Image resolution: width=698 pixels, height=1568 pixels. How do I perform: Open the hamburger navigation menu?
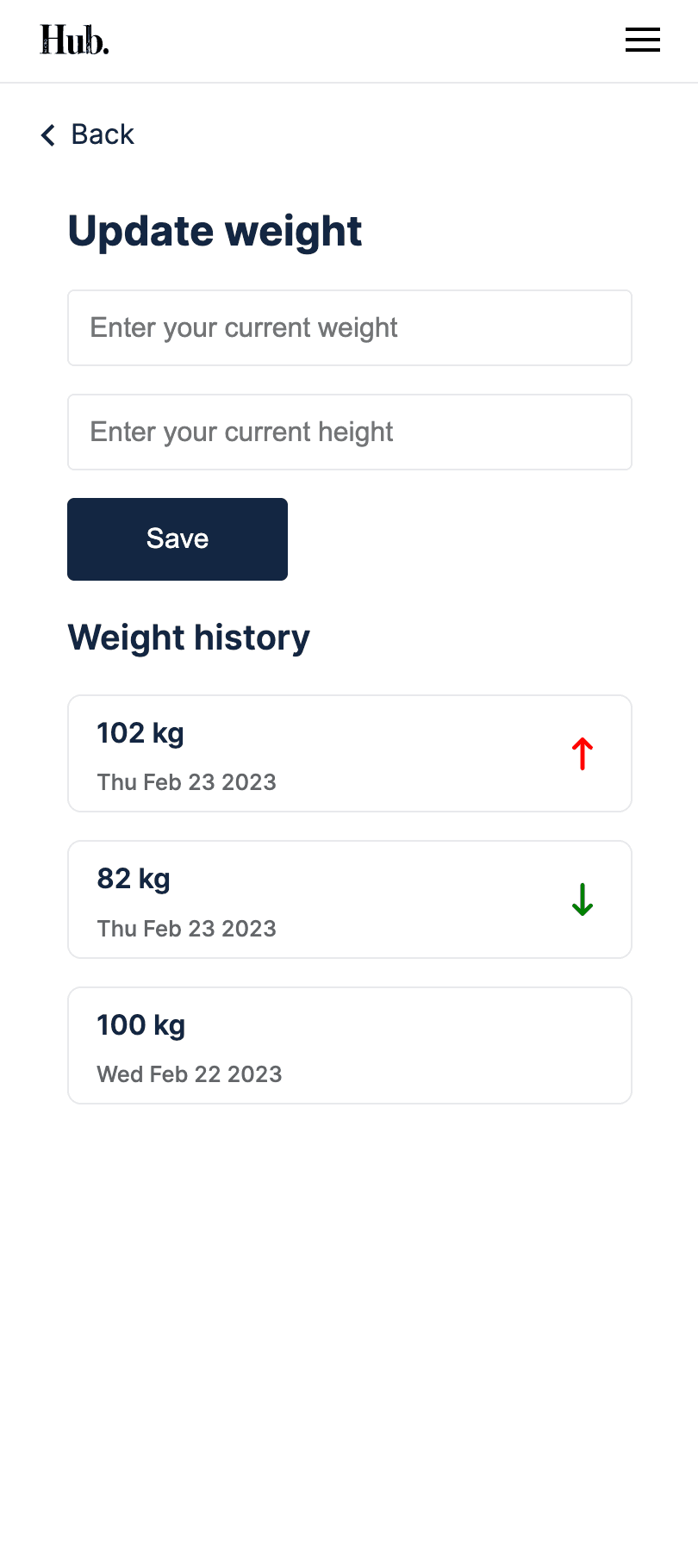click(642, 40)
